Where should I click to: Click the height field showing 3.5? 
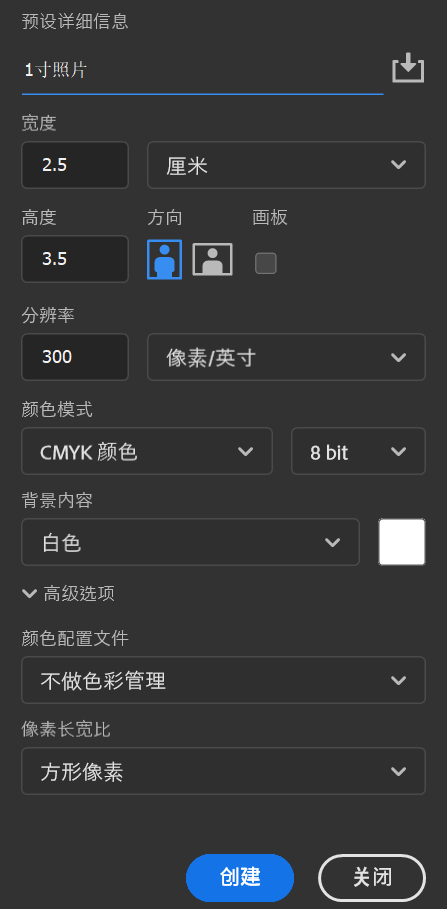point(75,259)
